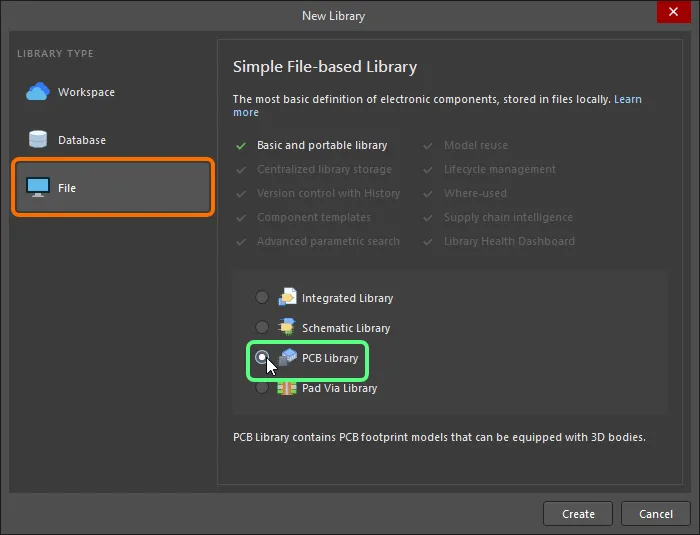The height and width of the screenshot is (535, 700).
Task: Click the File monitor icon
Action: tap(38, 188)
